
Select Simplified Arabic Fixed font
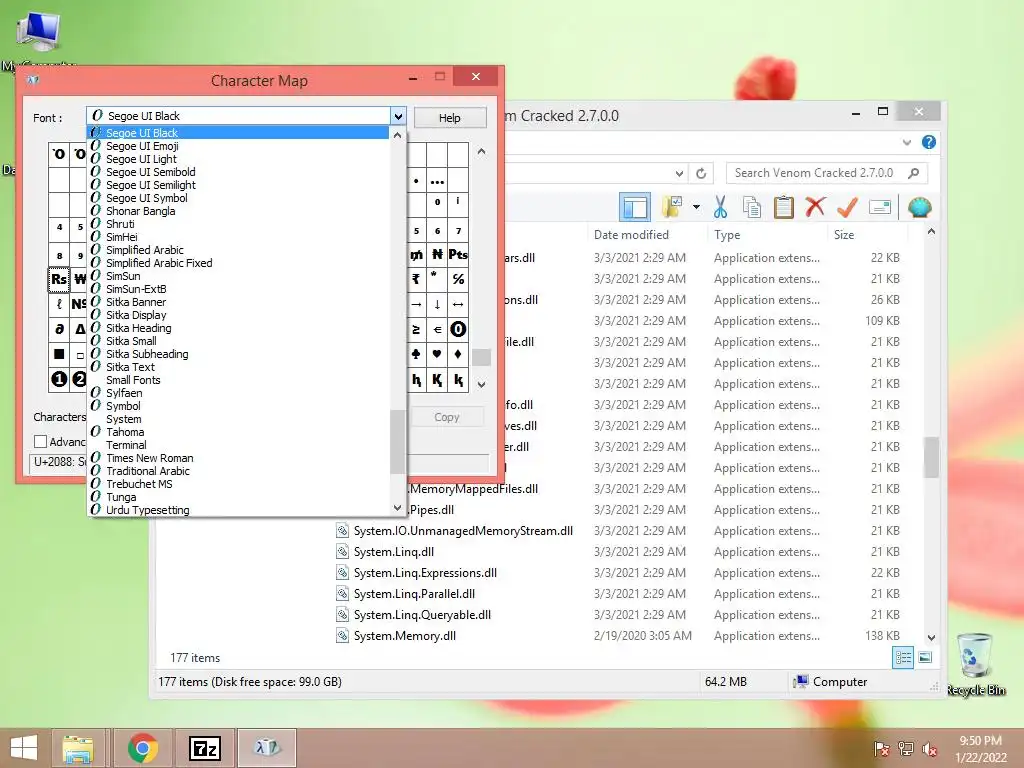tap(159, 263)
